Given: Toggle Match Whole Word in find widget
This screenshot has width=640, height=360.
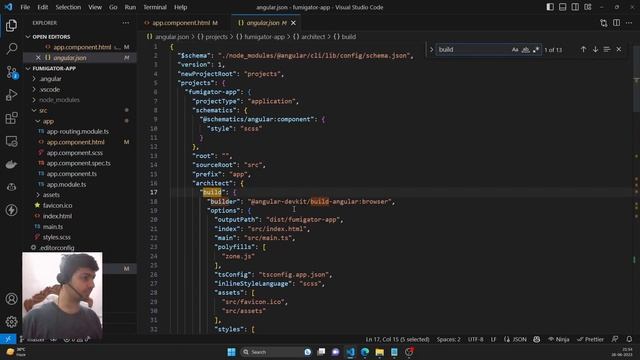Looking at the screenshot, I should [x=526, y=49].
